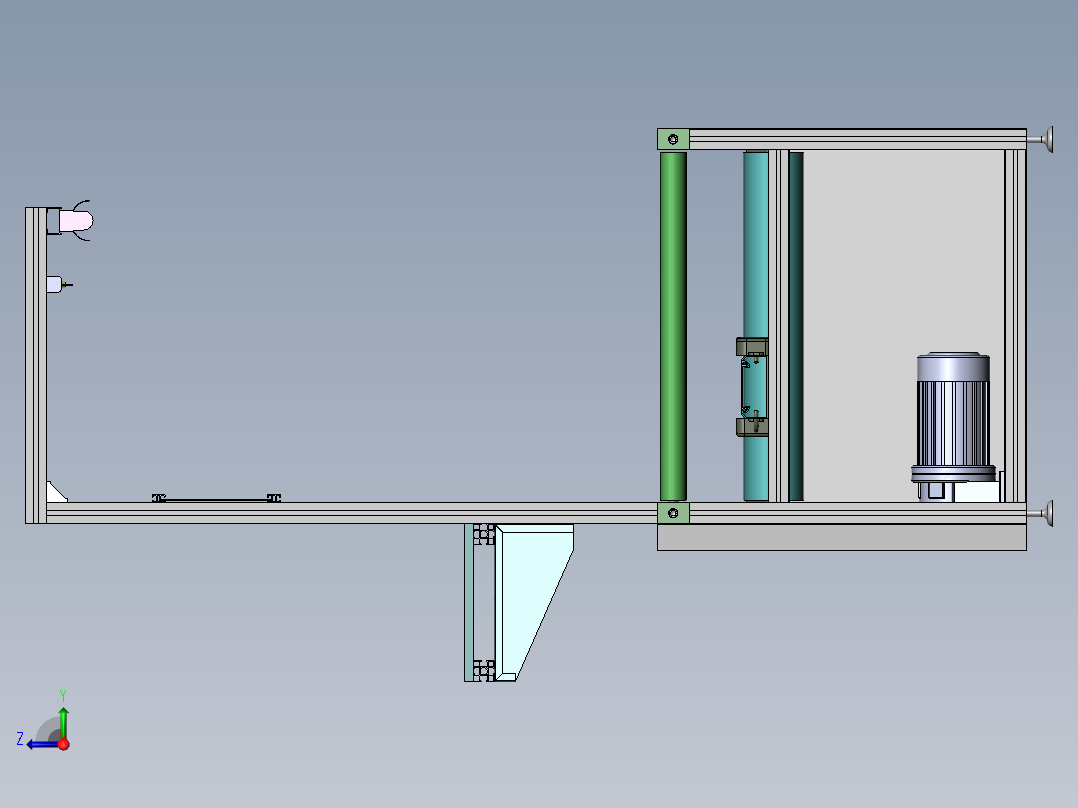Select the upper slotted profile on the hanging bracket

pyautogui.click(x=484, y=535)
